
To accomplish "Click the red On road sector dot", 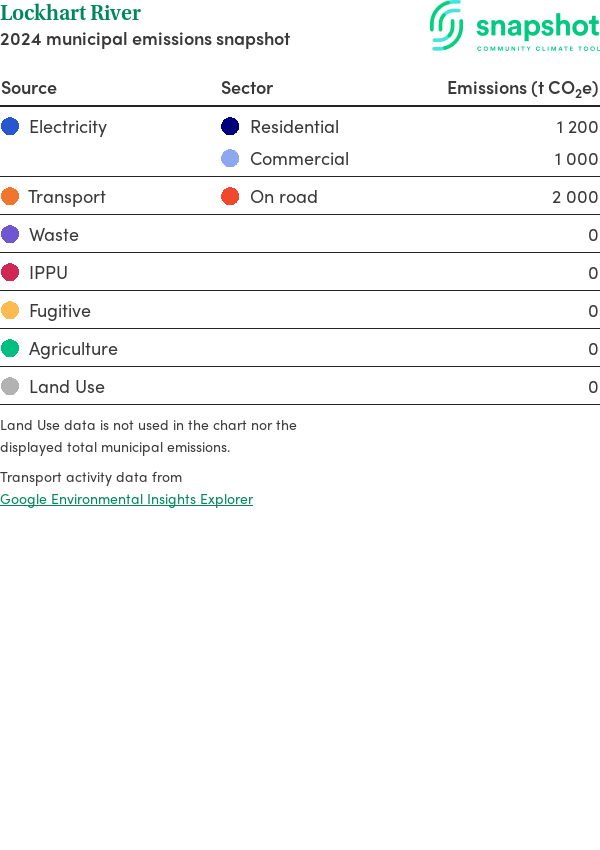I will click(x=230, y=197).
